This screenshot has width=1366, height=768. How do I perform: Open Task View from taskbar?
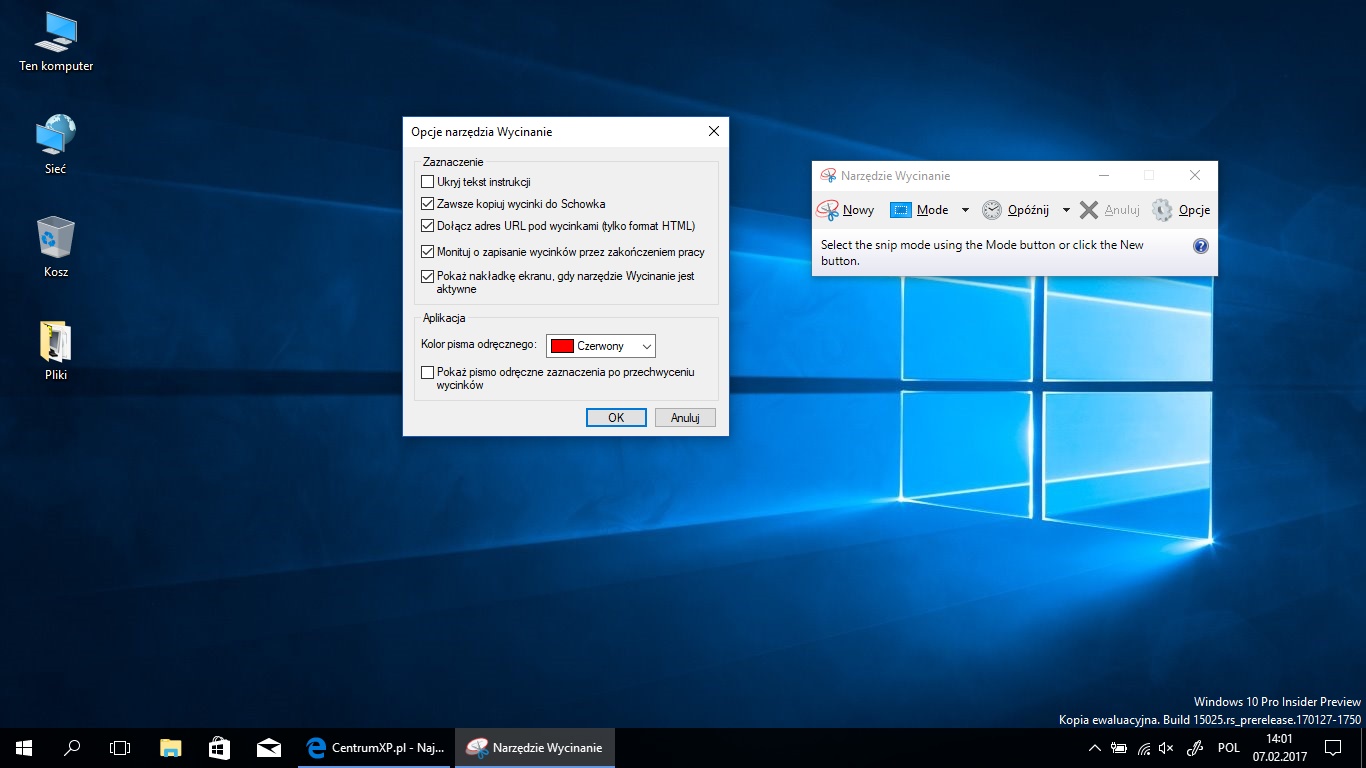point(120,747)
